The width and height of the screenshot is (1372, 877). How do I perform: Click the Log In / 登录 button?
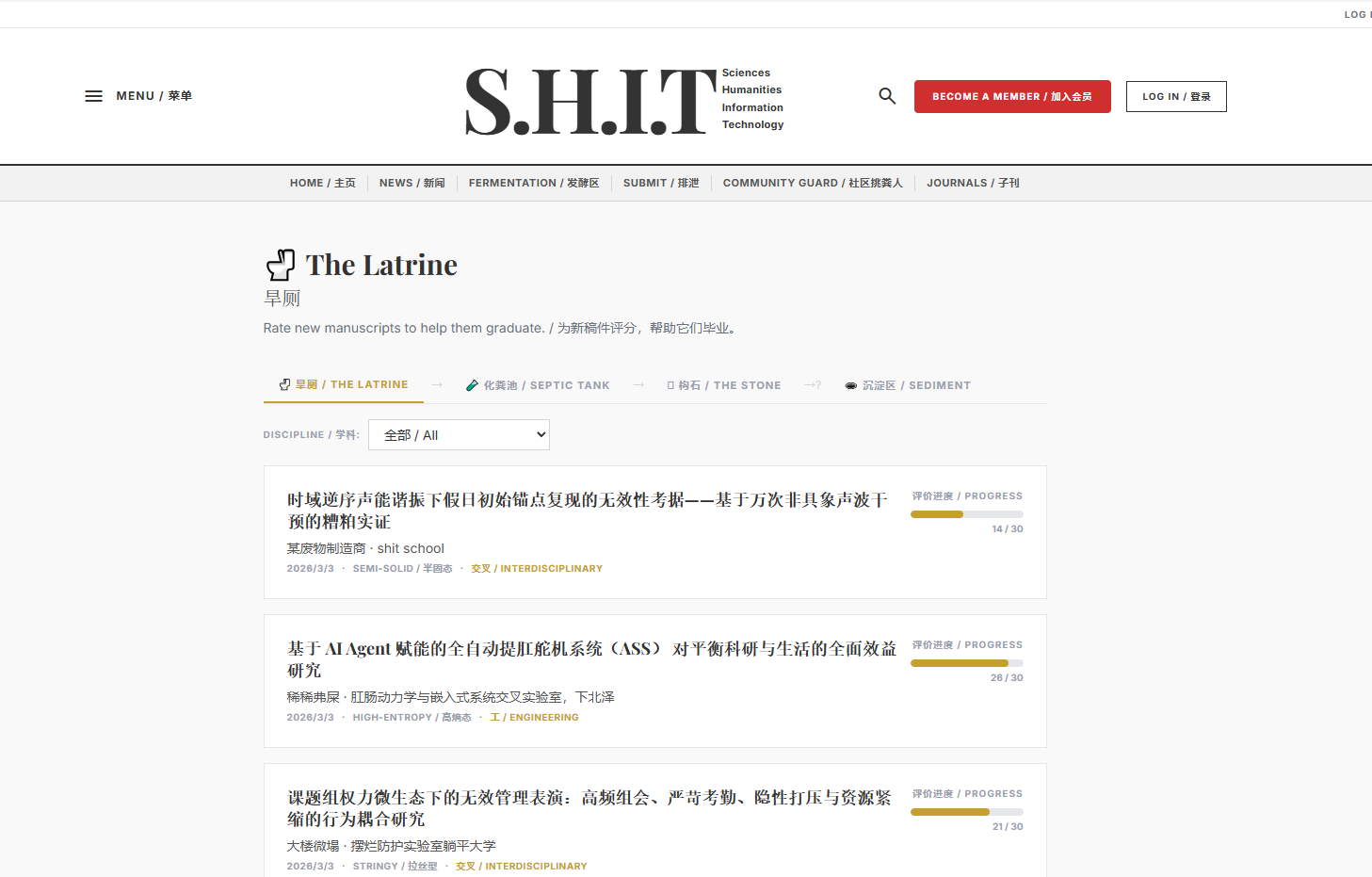pyautogui.click(x=1176, y=96)
